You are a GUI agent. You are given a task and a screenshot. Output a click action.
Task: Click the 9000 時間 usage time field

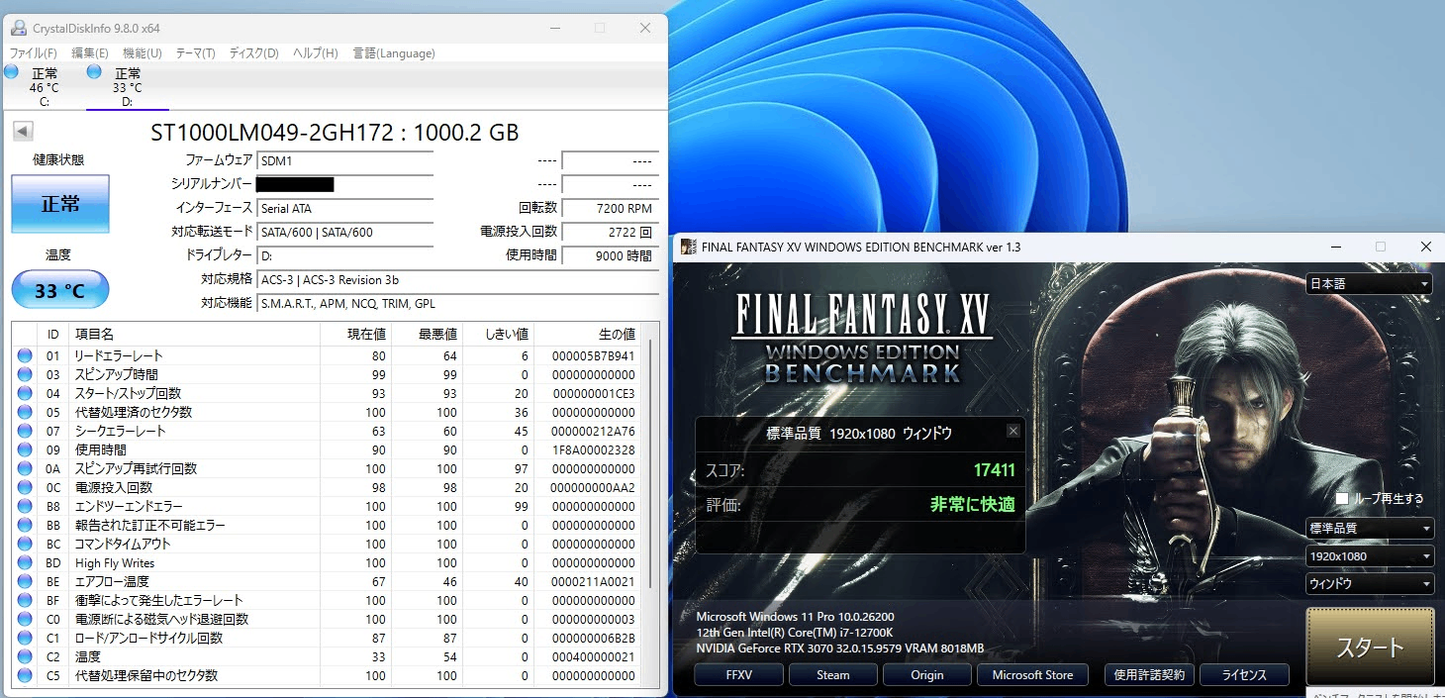pos(610,256)
